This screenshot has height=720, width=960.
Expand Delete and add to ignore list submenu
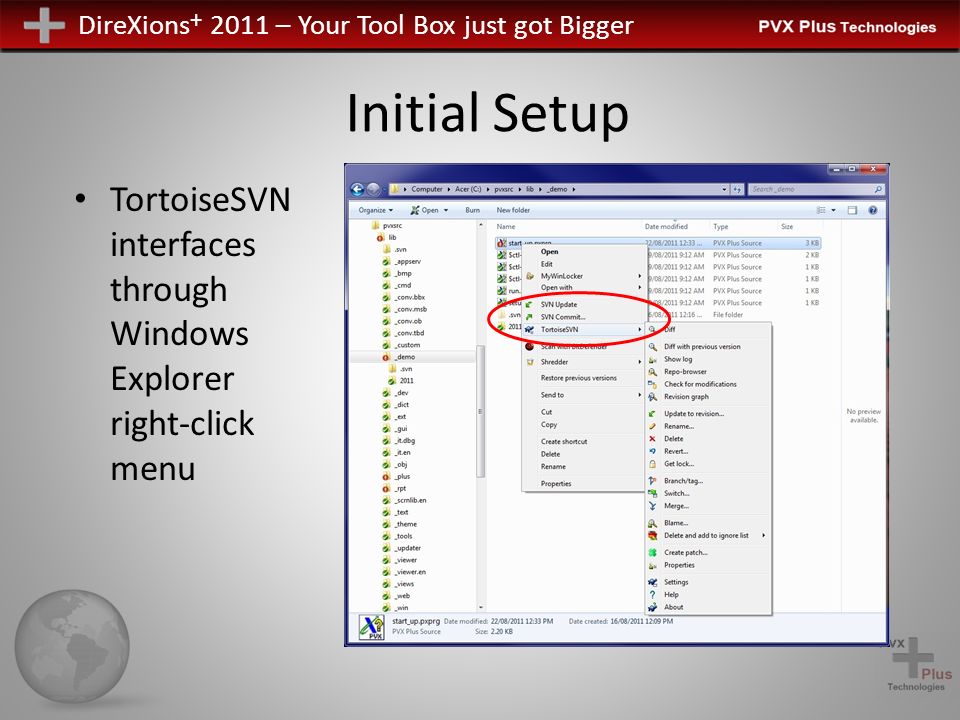coord(763,535)
